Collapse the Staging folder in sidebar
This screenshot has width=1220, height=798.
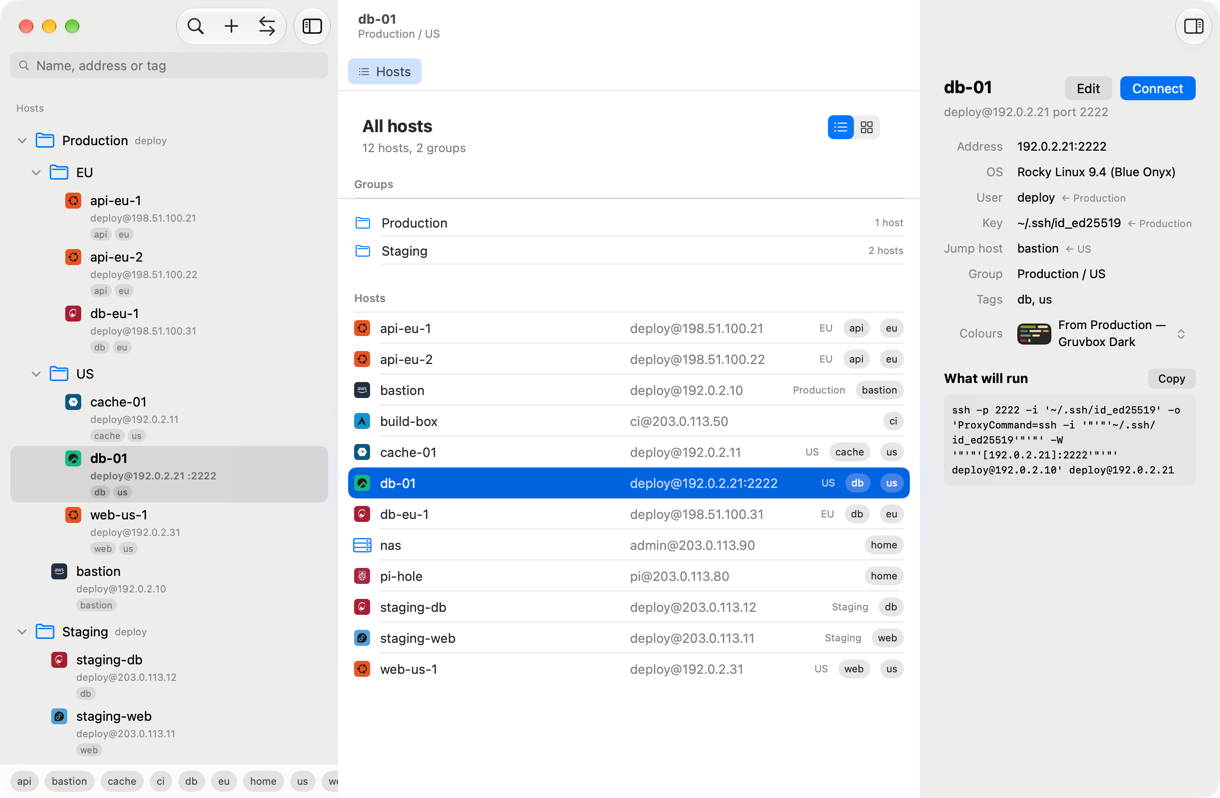pos(22,632)
